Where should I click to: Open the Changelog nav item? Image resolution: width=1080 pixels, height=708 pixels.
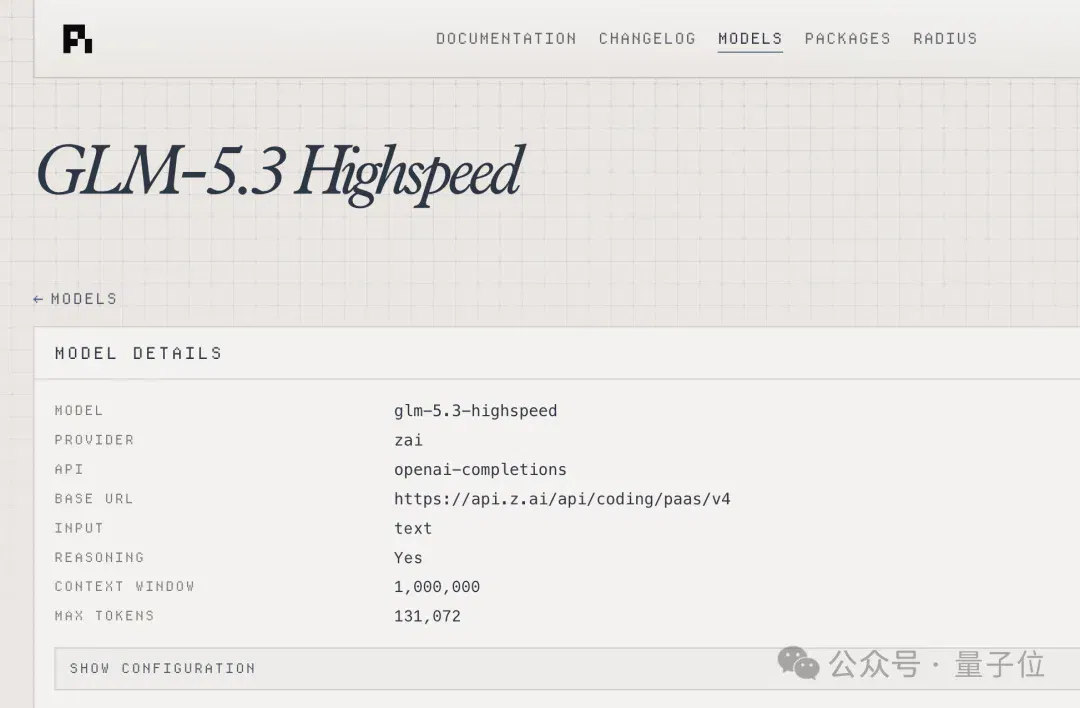click(x=647, y=39)
